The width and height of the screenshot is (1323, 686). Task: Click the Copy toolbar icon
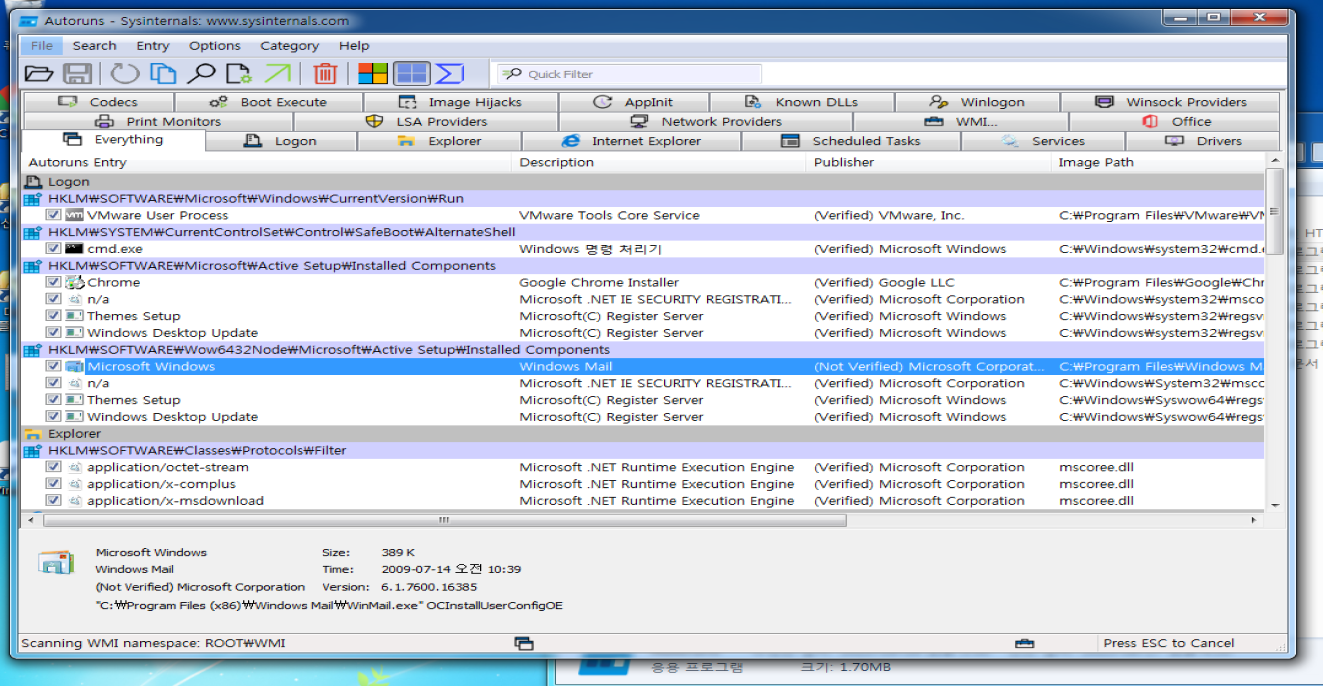[x=163, y=73]
